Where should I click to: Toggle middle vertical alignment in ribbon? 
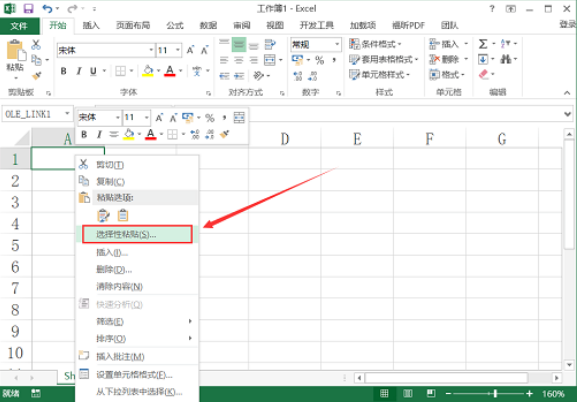click(239, 45)
